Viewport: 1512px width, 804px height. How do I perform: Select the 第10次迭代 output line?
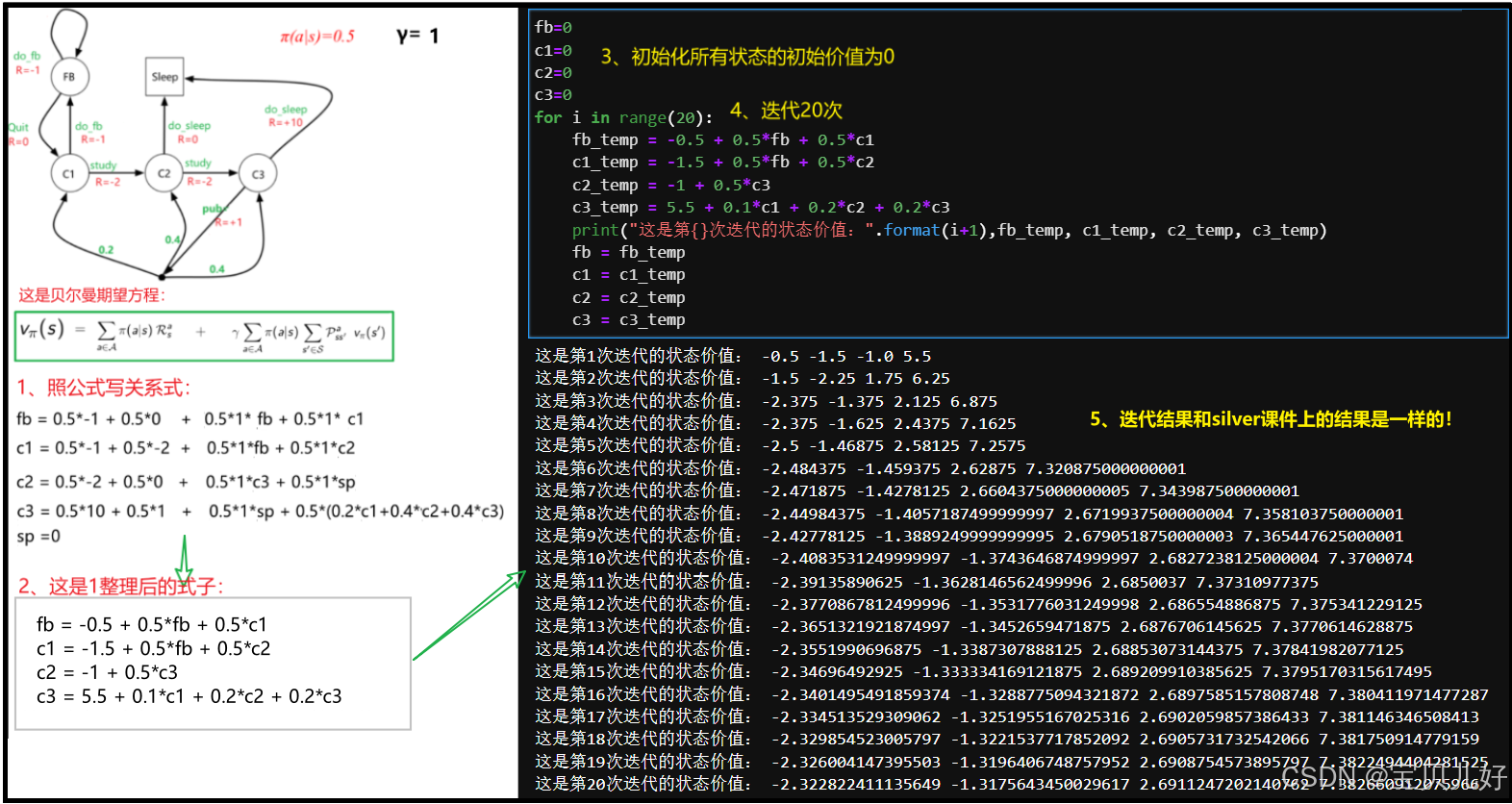coord(974,558)
